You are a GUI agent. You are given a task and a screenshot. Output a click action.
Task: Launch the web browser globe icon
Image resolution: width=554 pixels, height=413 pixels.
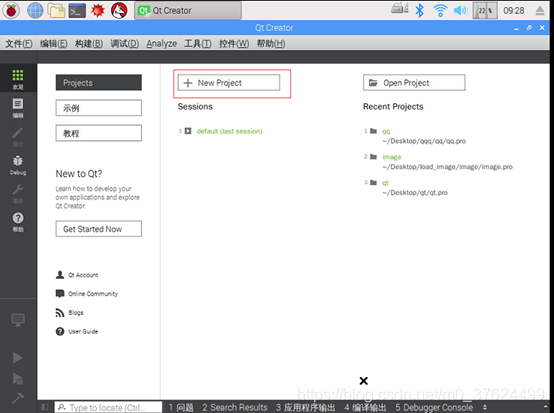(x=35, y=11)
